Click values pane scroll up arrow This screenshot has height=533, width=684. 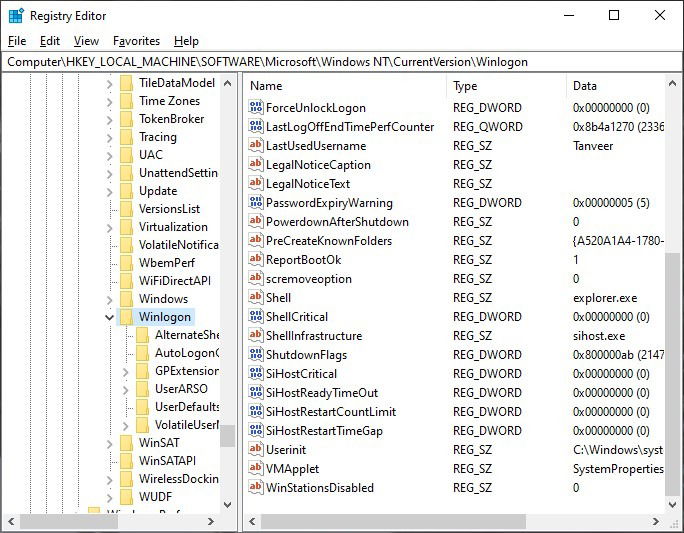[x=672, y=83]
